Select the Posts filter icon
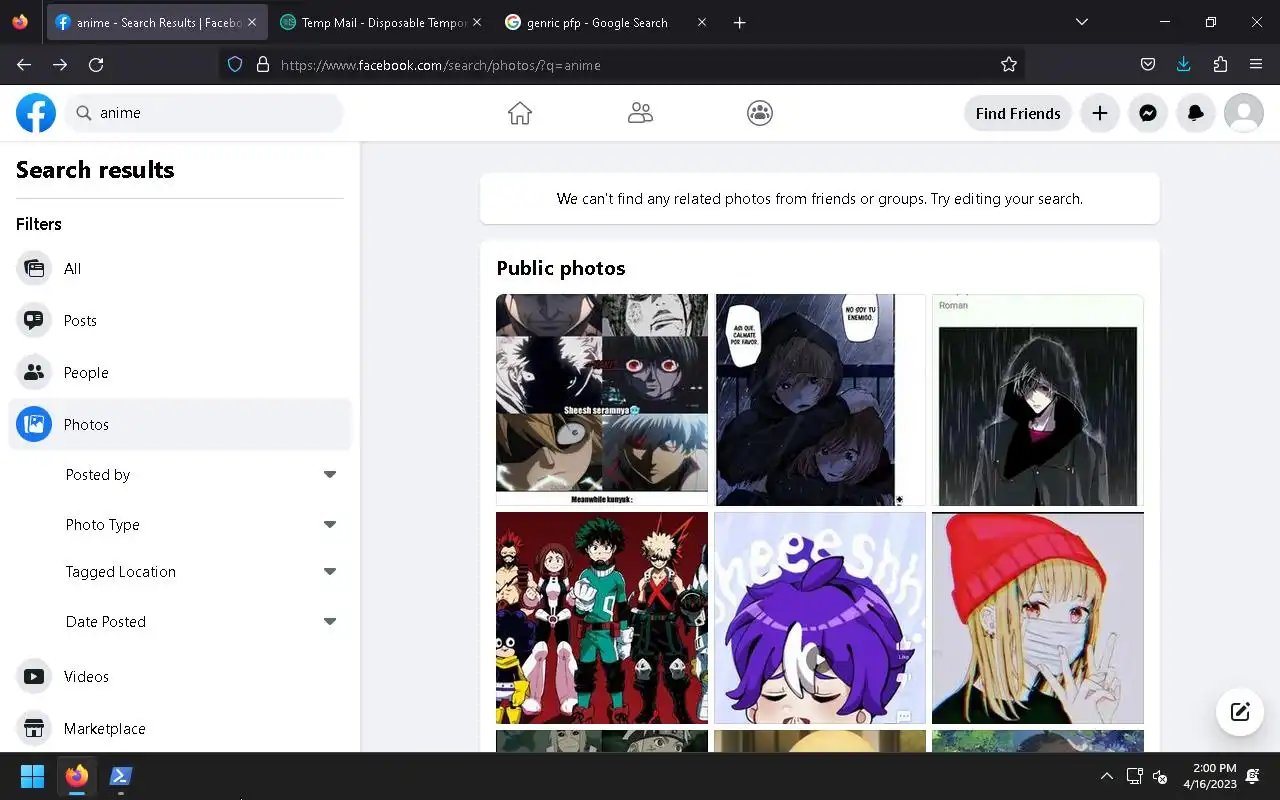1280x800 pixels. coord(34,320)
